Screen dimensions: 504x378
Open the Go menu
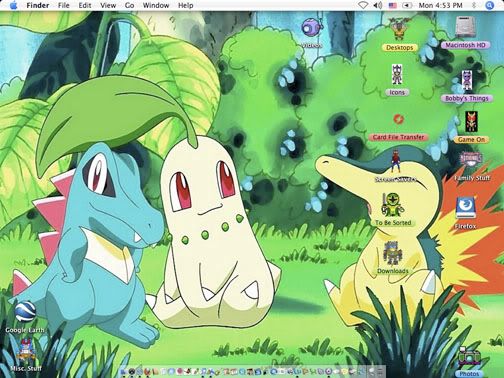tap(129, 5)
